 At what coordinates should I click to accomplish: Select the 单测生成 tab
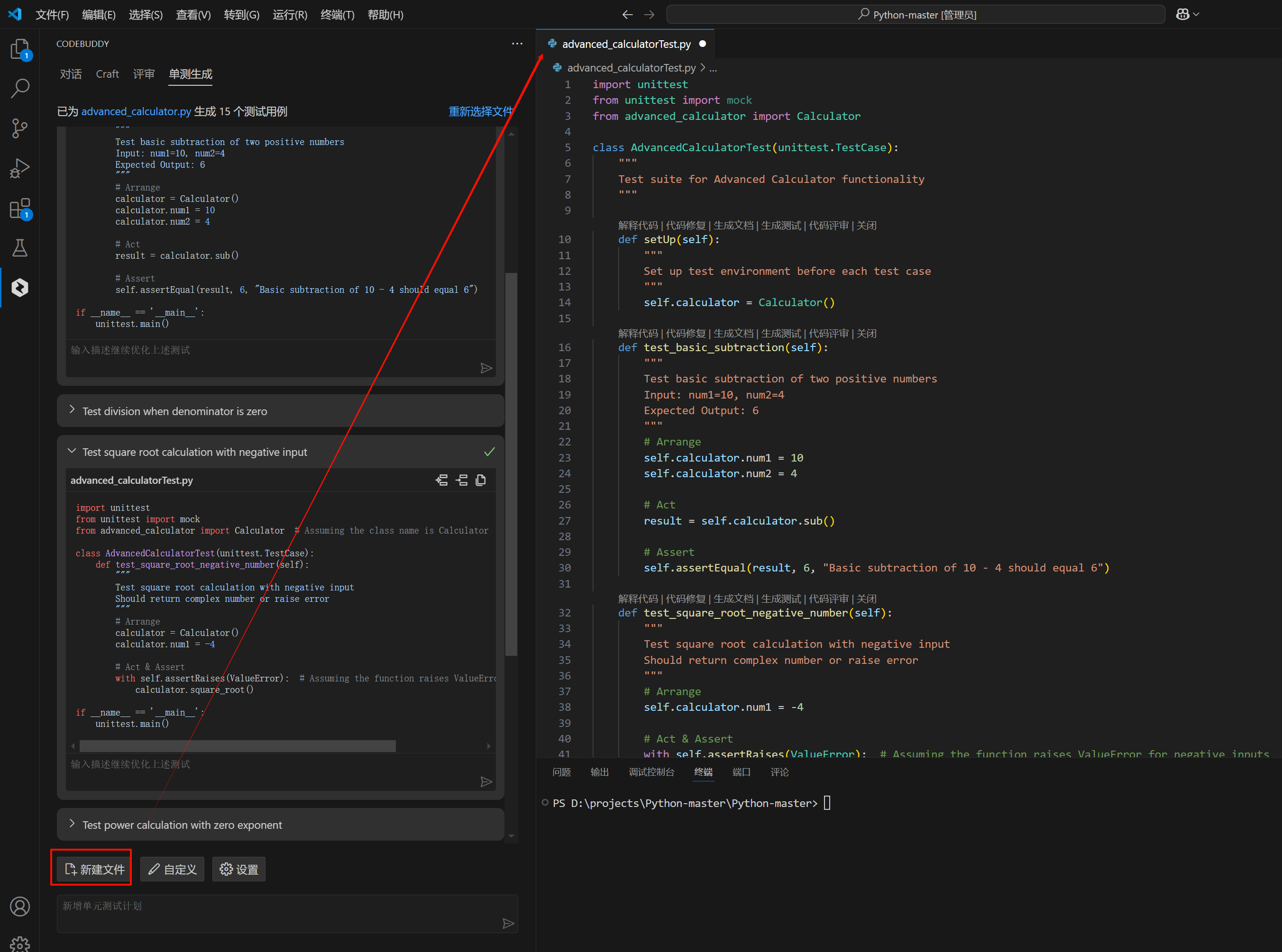[190, 74]
